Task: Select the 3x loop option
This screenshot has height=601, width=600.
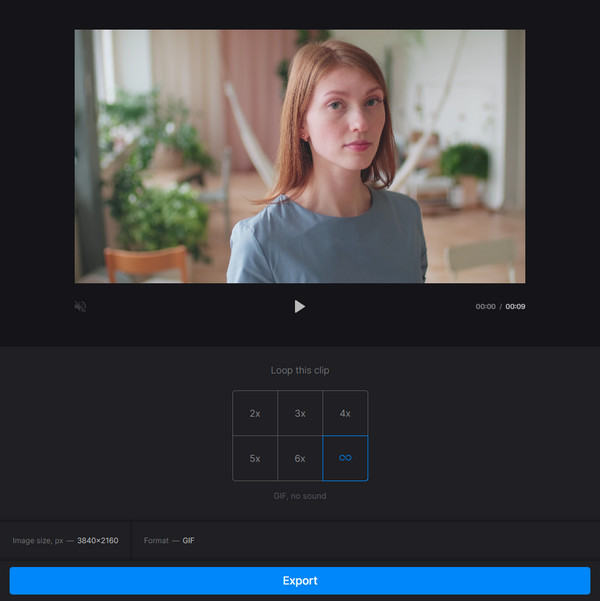Action: [300, 413]
